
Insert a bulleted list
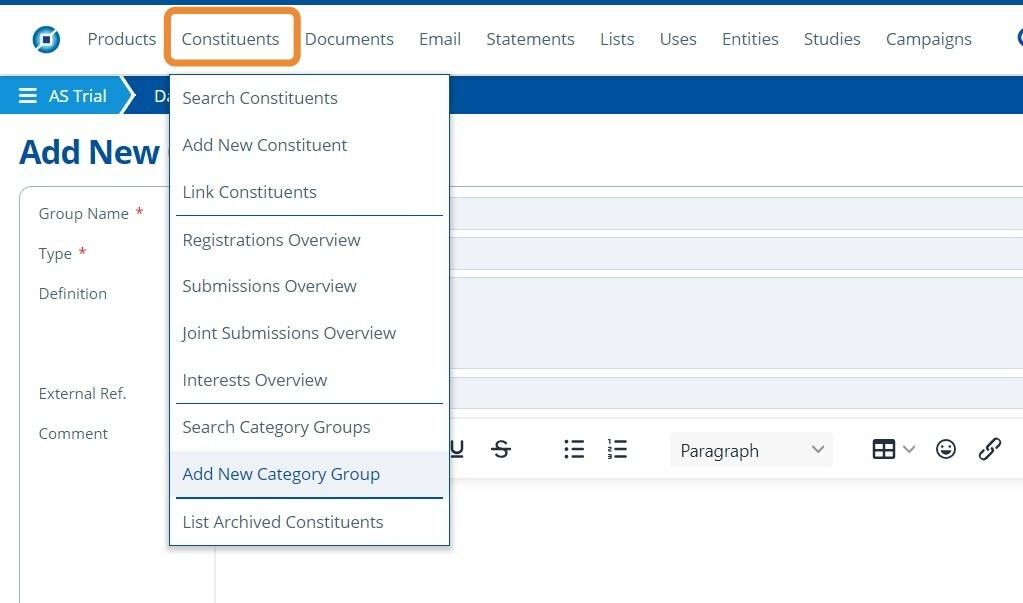(x=574, y=450)
